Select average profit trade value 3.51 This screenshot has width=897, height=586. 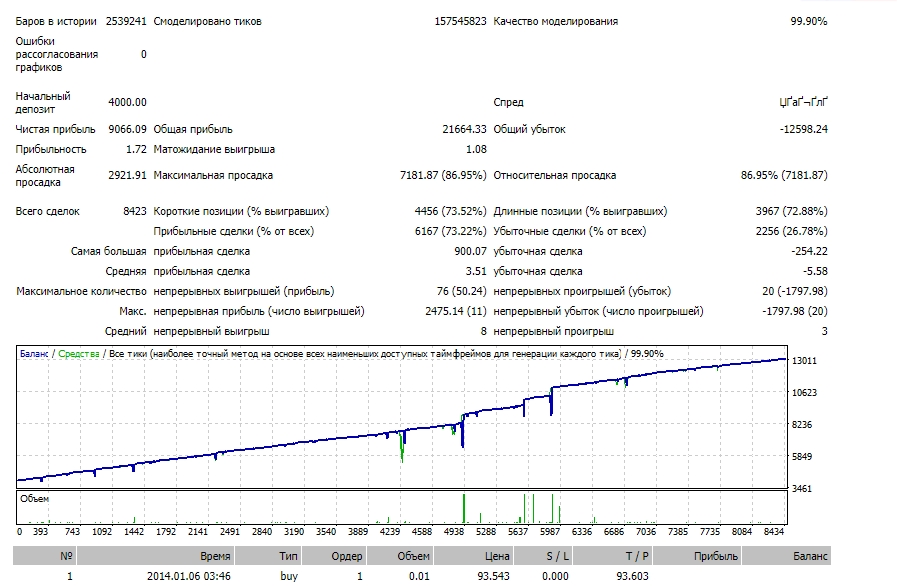pos(476,271)
